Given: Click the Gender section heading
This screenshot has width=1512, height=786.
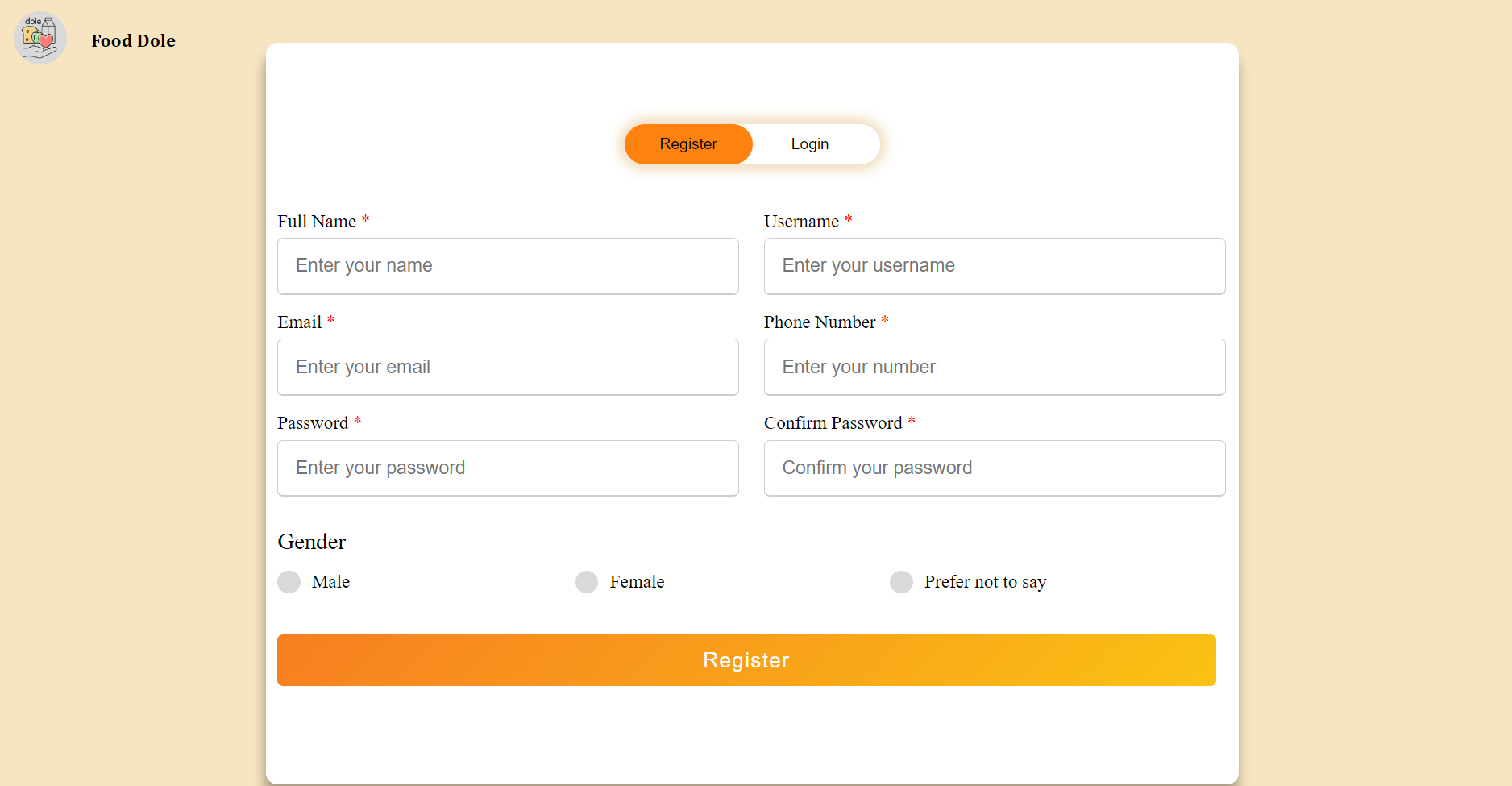Looking at the screenshot, I should (312, 542).
